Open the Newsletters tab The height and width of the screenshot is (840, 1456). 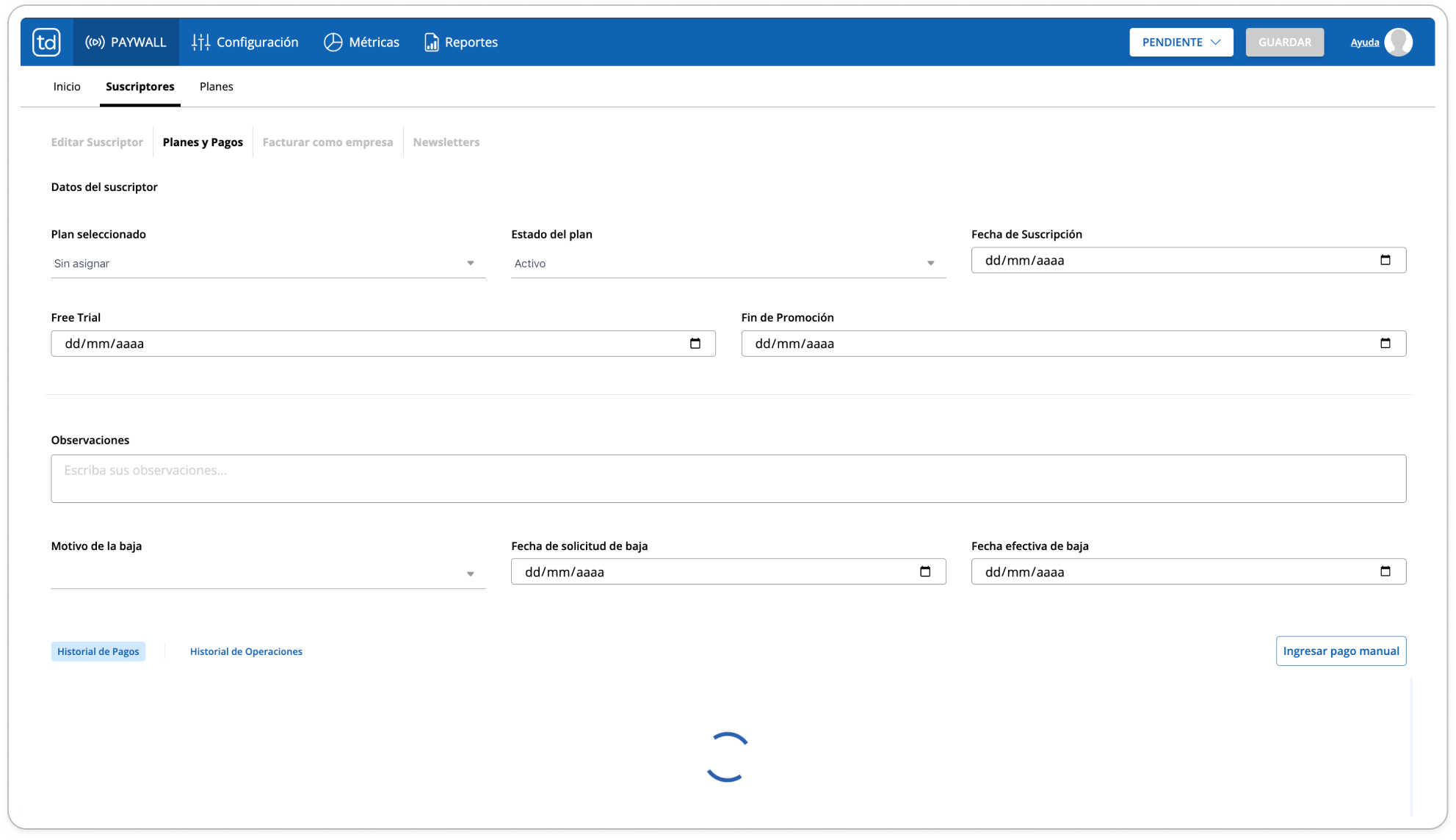click(446, 142)
